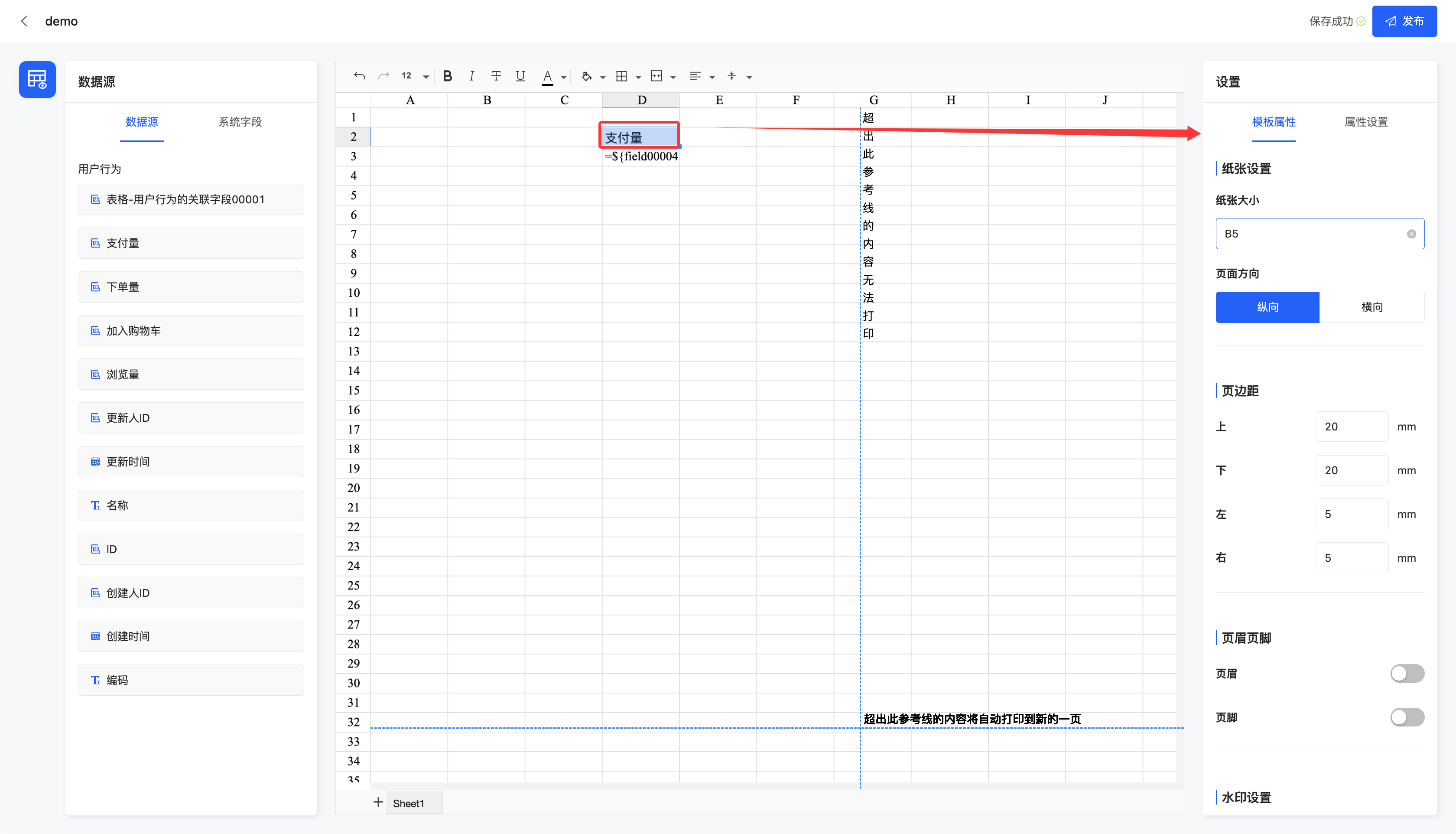This screenshot has width=1456, height=834.
Task: Toggle bold formatting
Action: [x=447, y=76]
